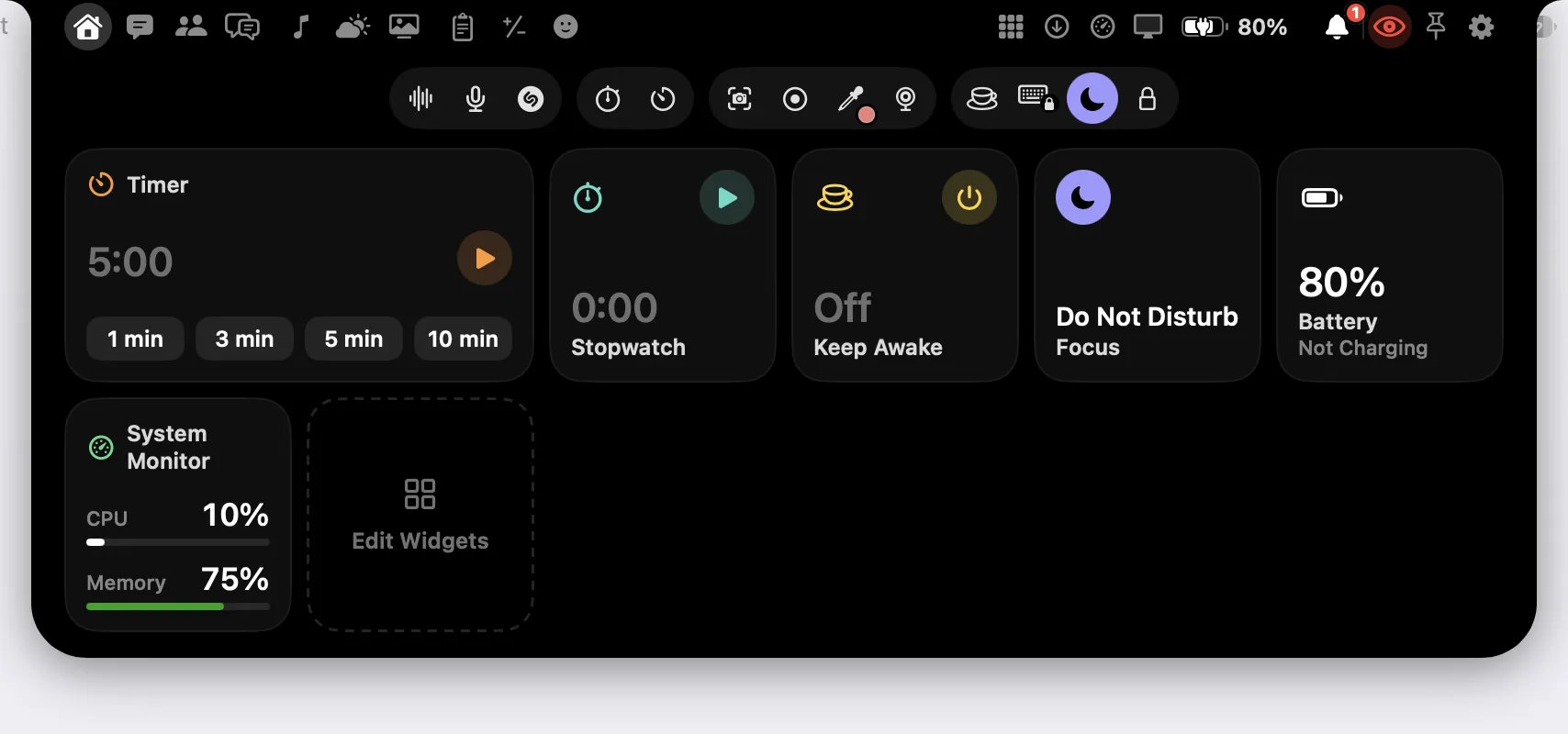Click the audio waveform quick action
1568x734 pixels.
pyautogui.click(x=420, y=98)
